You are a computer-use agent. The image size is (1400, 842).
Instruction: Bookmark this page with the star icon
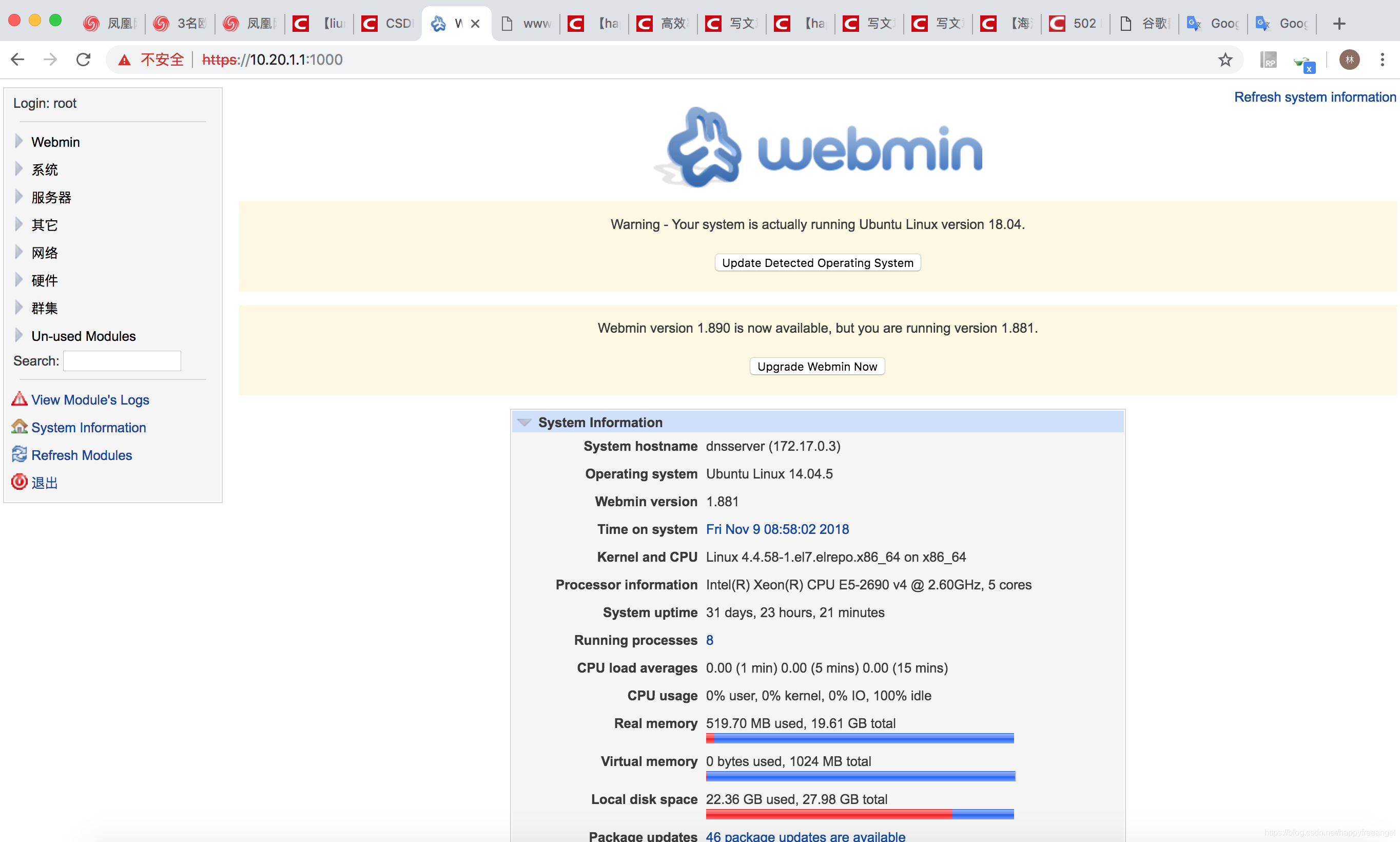[x=1226, y=60]
